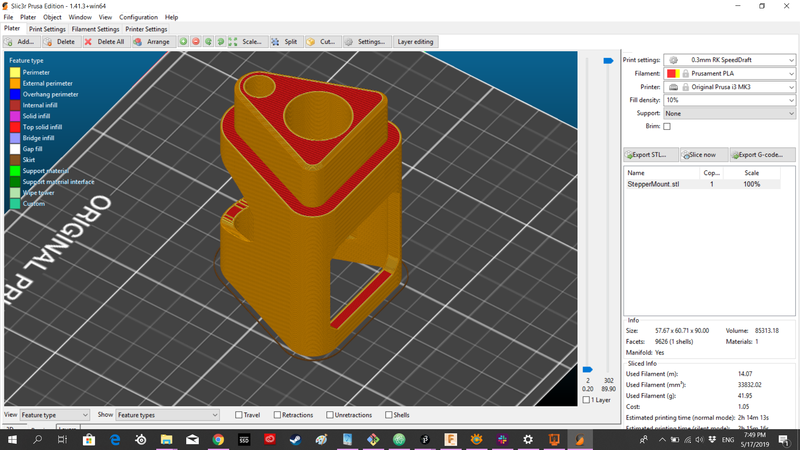Click Slice now button

click(x=704, y=155)
